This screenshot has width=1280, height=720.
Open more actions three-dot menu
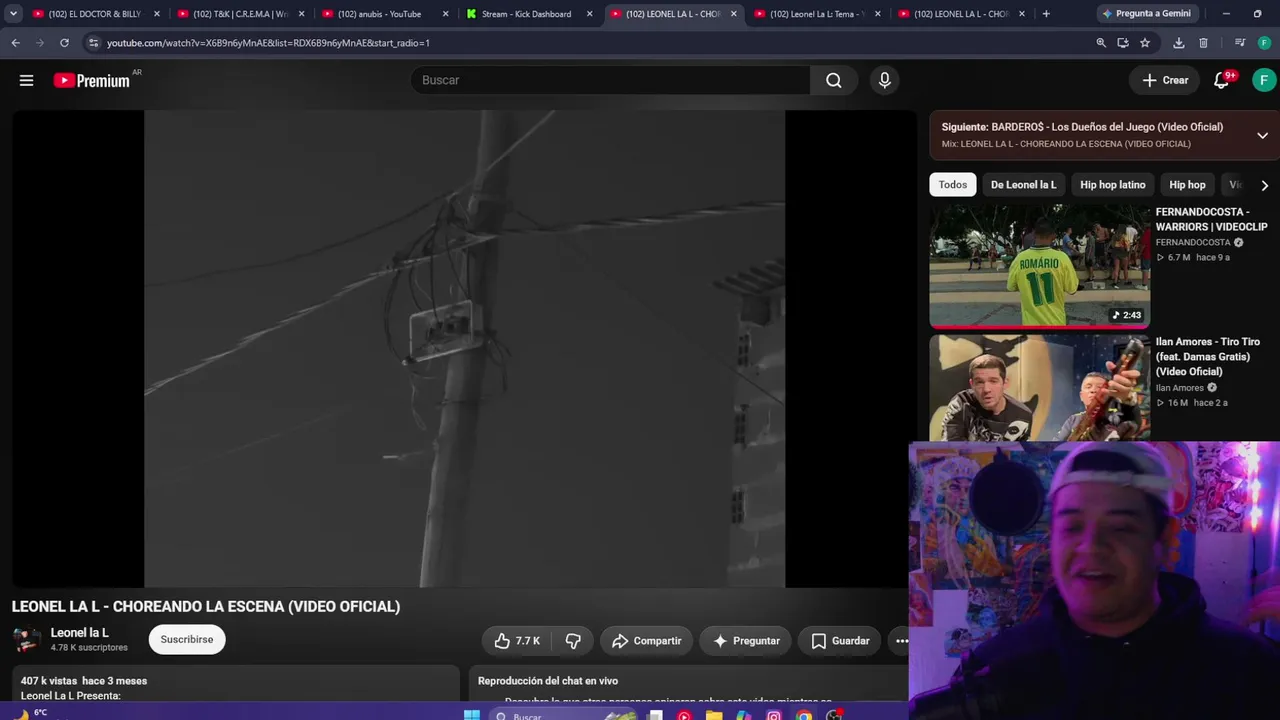[x=901, y=641]
